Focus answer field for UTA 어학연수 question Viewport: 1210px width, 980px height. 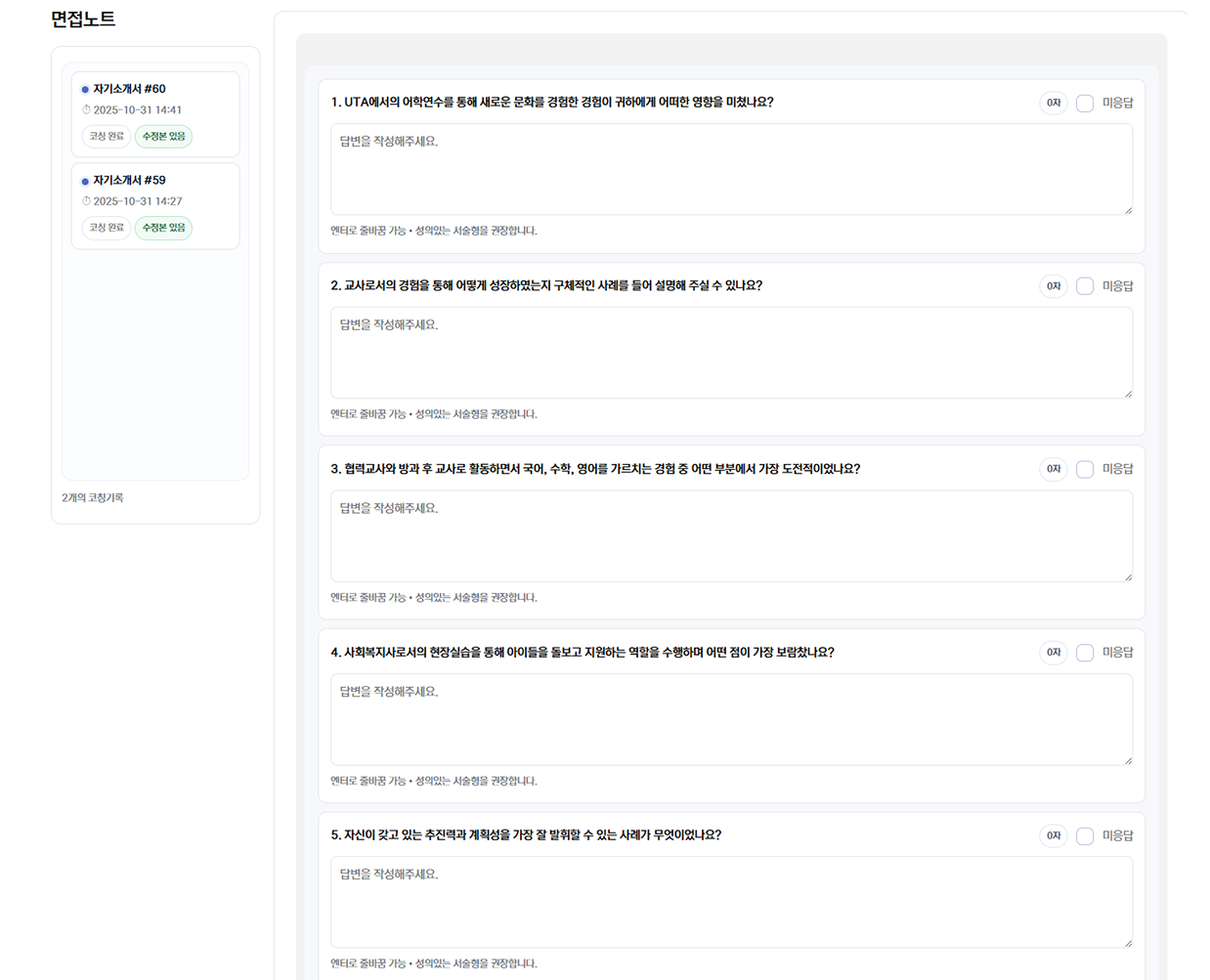coord(730,169)
